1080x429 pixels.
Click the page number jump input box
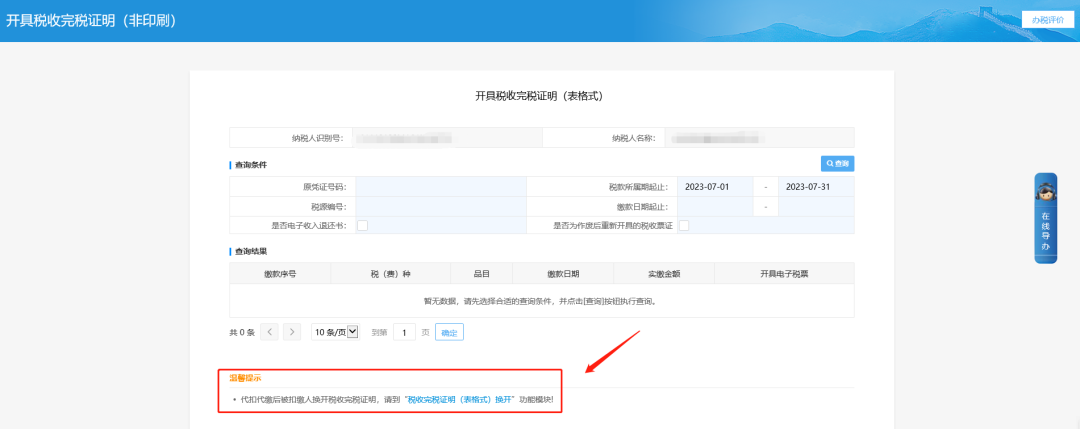click(x=404, y=332)
